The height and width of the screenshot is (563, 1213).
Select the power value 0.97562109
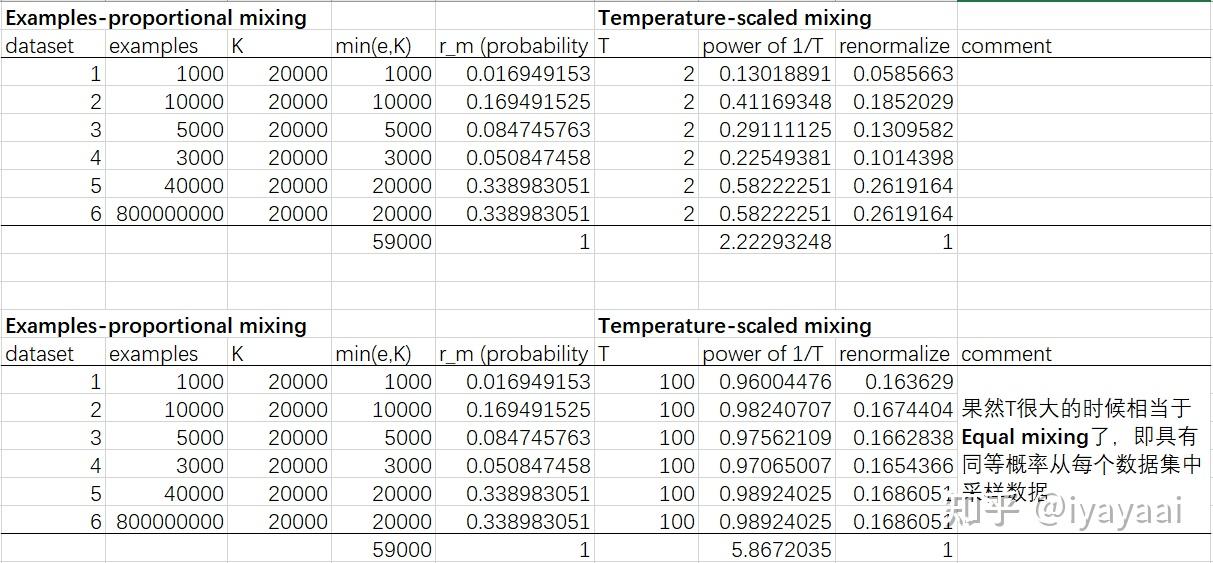tap(774, 438)
